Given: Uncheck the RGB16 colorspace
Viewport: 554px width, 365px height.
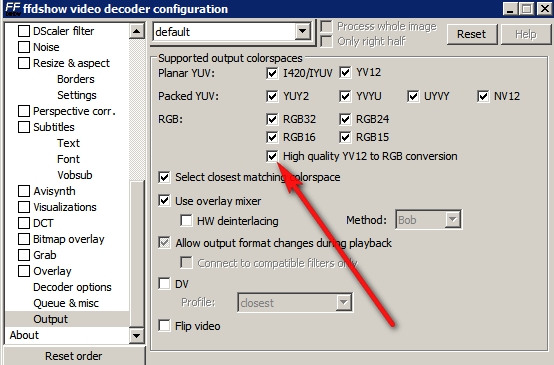Looking at the screenshot, I should pyautogui.click(x=272, y=137).
